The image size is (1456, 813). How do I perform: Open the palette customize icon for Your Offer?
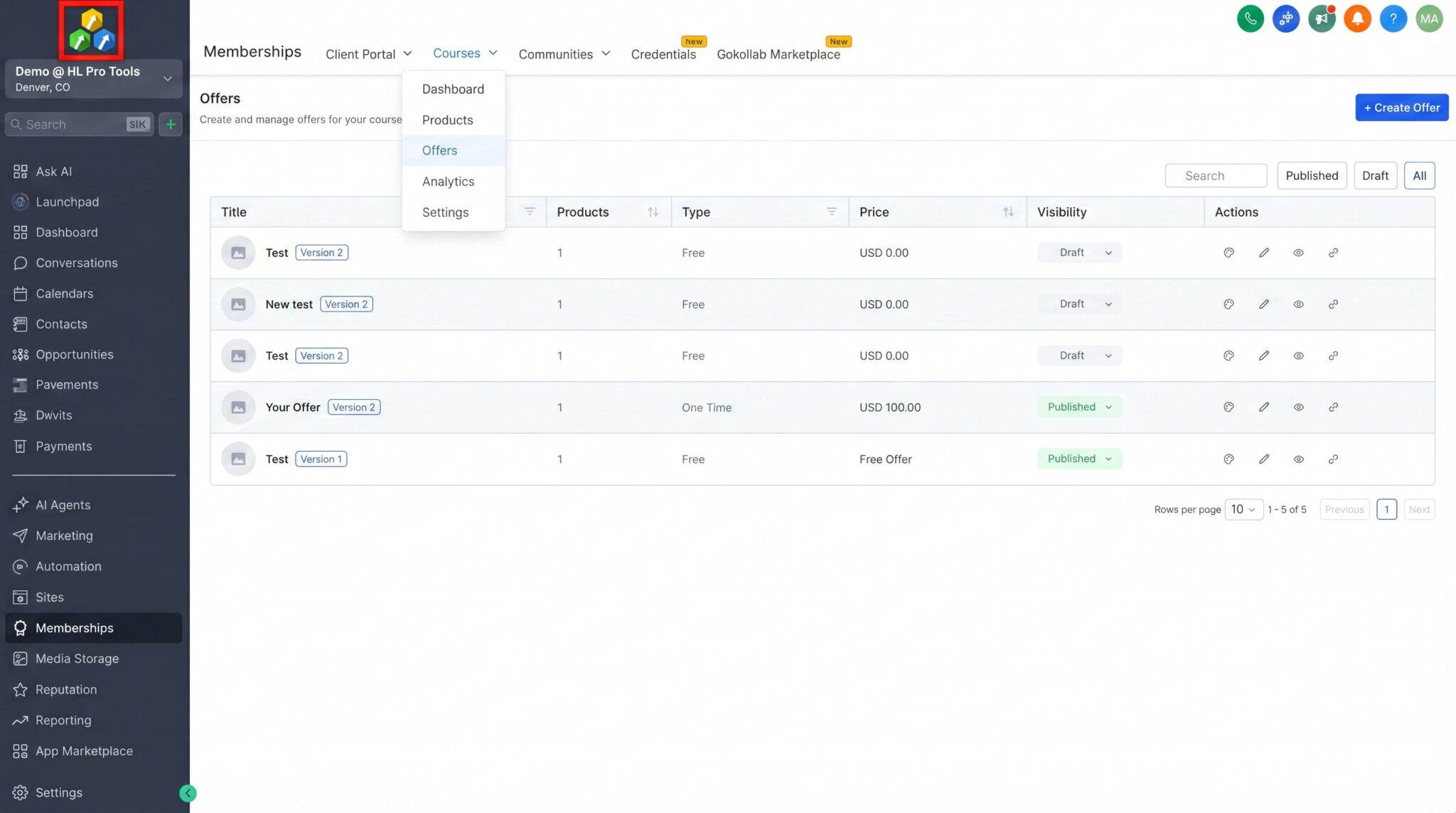point(1228,408)
